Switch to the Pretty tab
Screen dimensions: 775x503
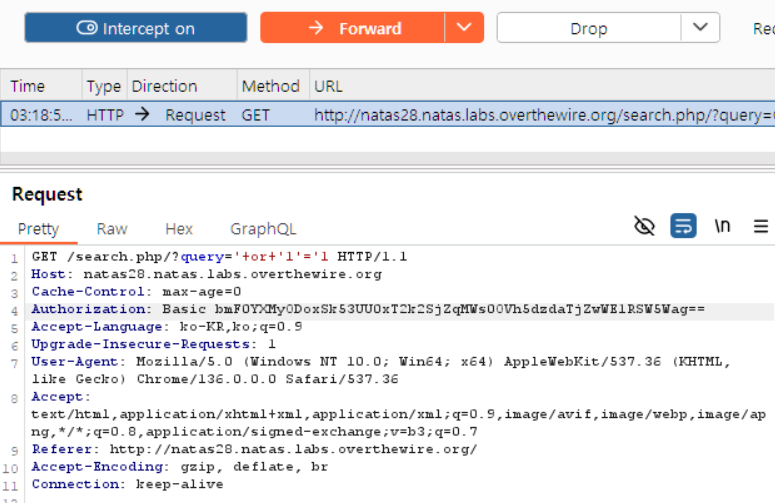tap(38, 229)
